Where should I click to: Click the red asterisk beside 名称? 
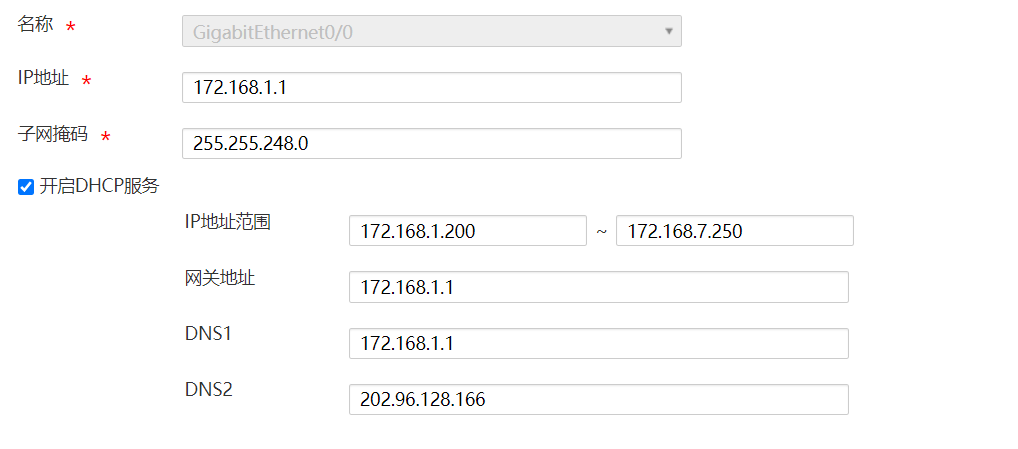click(x=70, y=28)
